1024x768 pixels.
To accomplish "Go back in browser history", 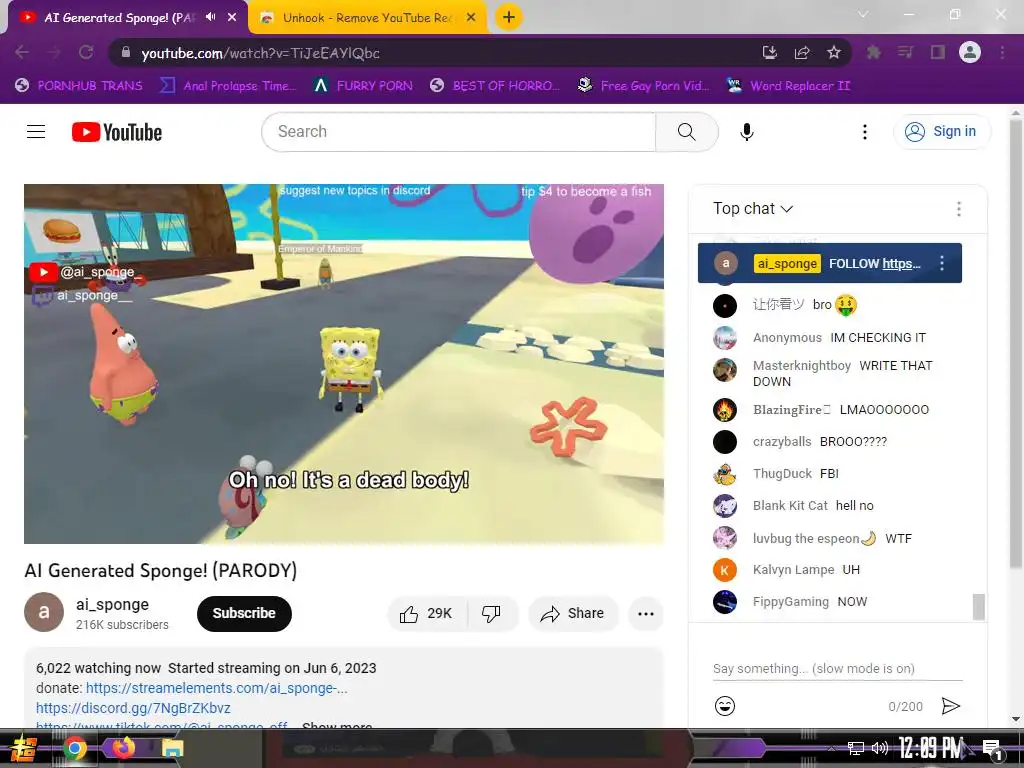I will pos(22,52).
